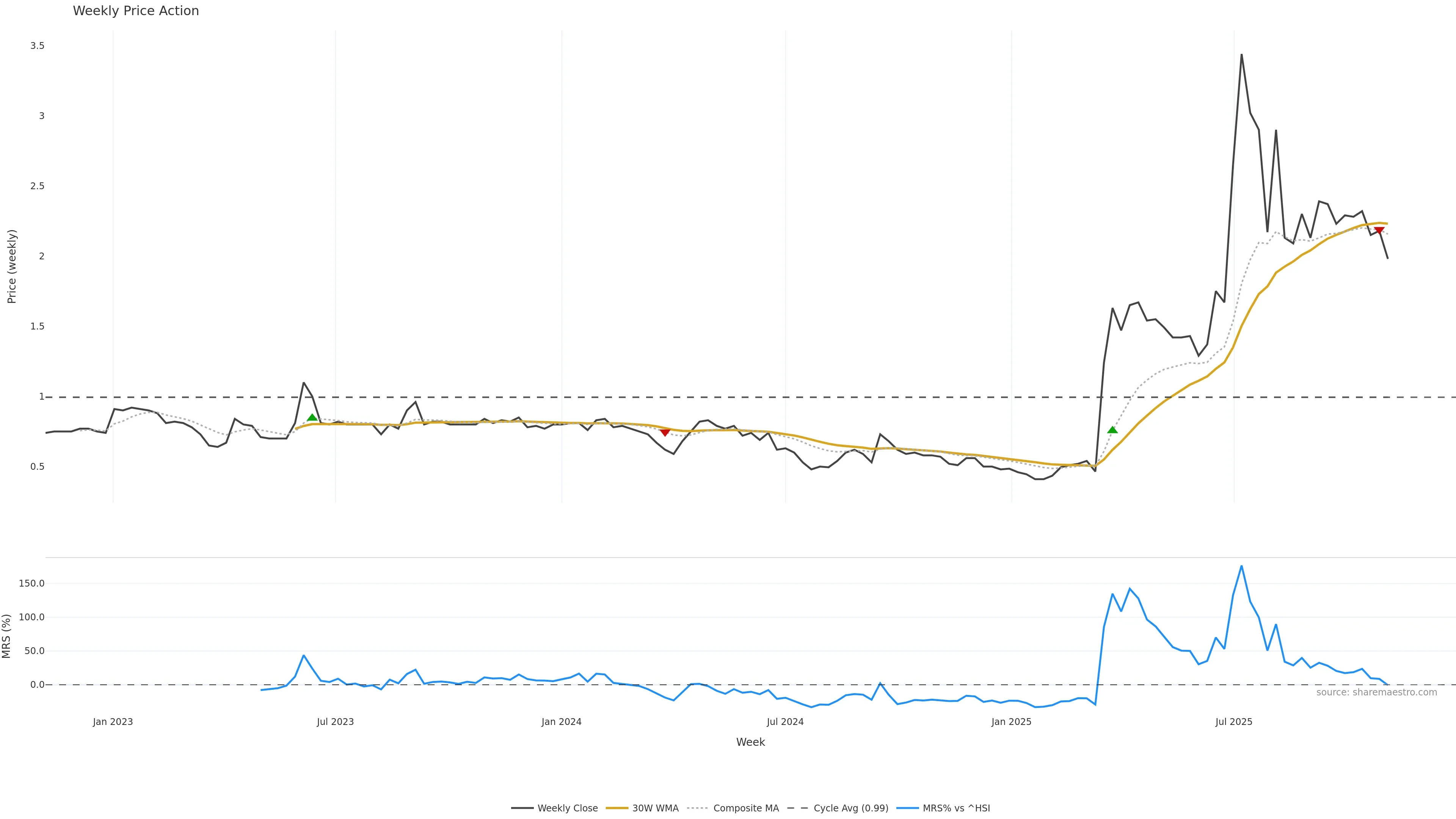The width and height of the screenshot is (1456, 819).
Task: Click the Jan 2024 x-axis label
Action: pyautogui.click(x=561, y=722)
